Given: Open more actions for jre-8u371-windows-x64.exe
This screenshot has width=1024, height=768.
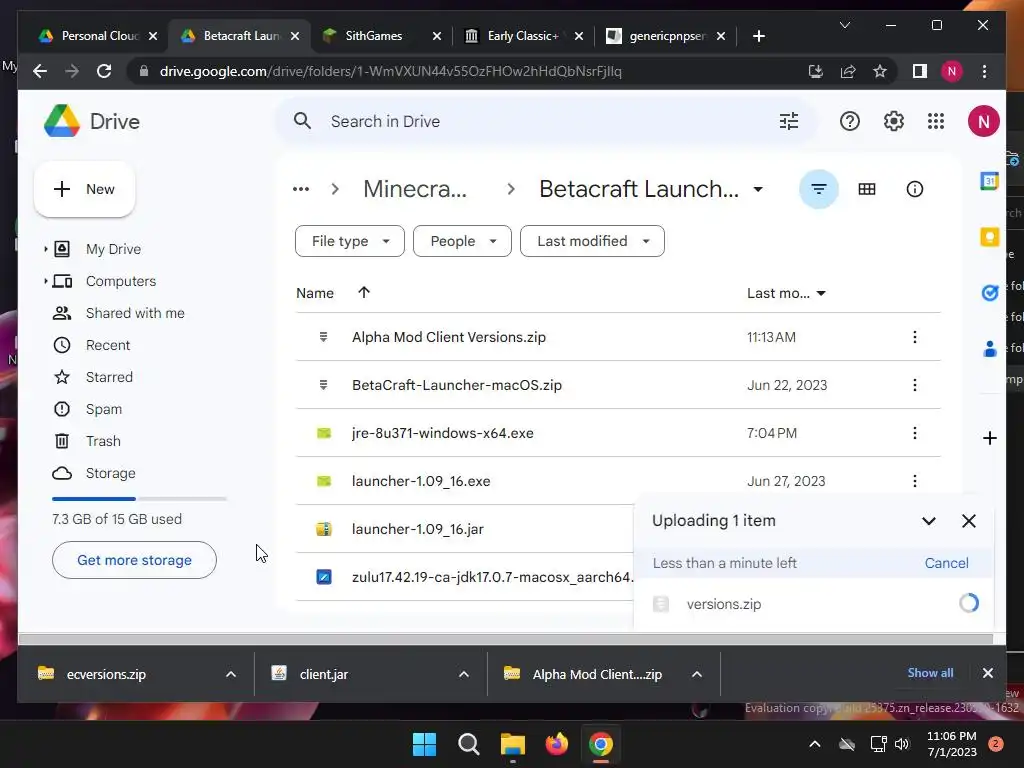Looking at the screenshot, I should pyautogui.click(x=914, y=433).
